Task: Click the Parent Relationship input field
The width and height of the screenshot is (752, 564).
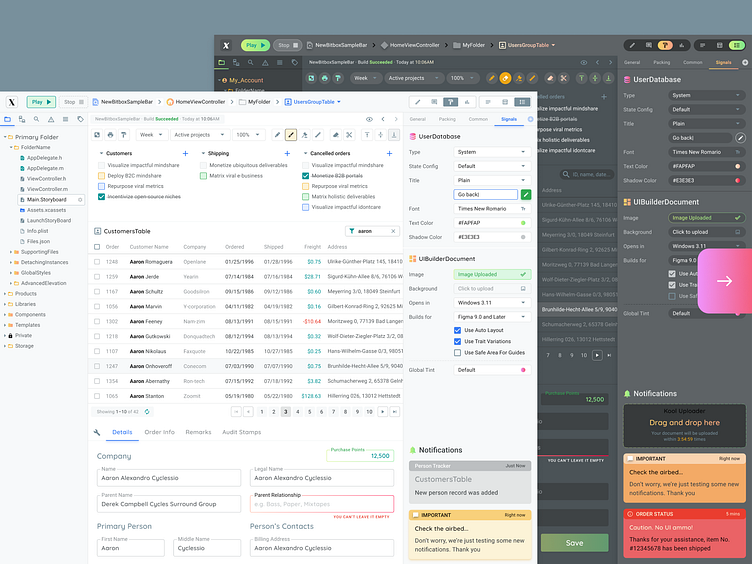Action: pos(322,504)
